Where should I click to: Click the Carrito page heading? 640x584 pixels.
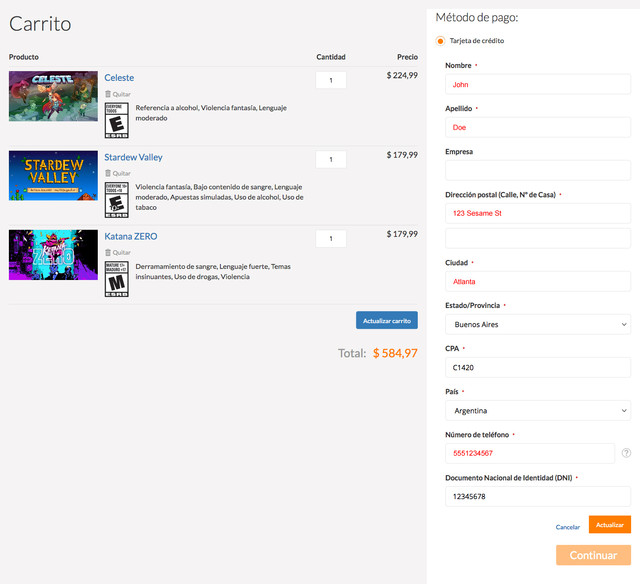tap(40, 24)
